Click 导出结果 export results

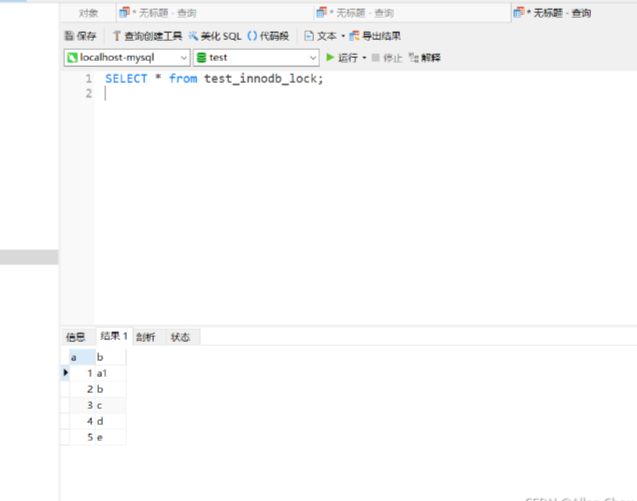click(x=375, y=36)
